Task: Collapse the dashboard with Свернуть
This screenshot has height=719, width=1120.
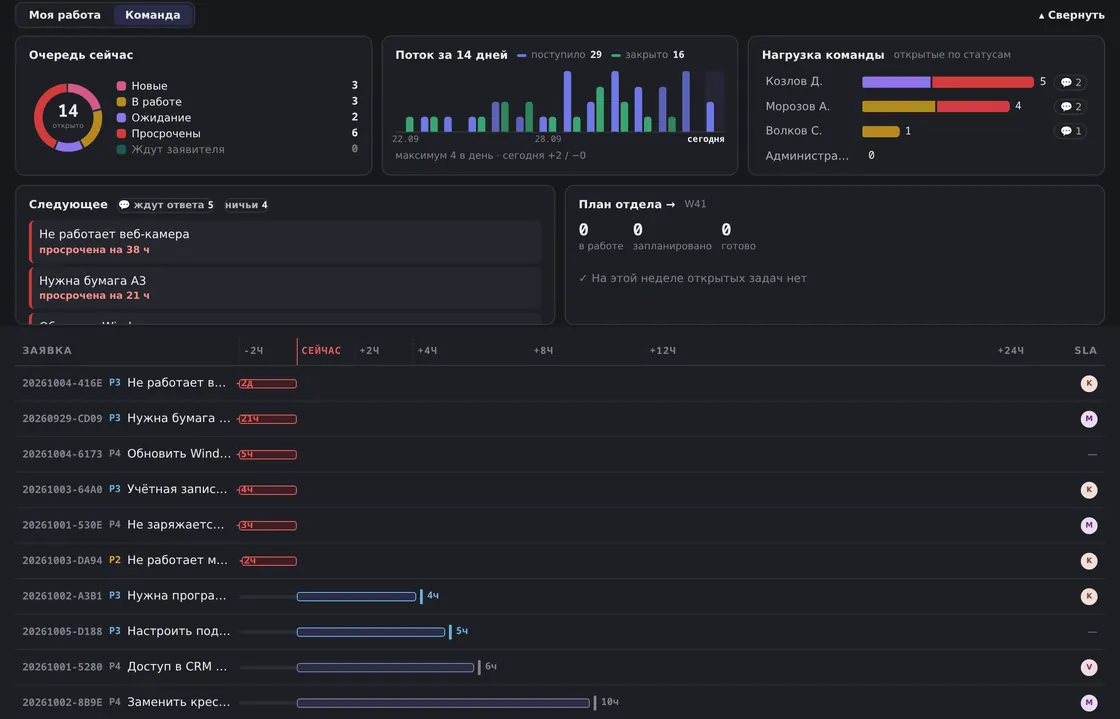Action: 1071,15
